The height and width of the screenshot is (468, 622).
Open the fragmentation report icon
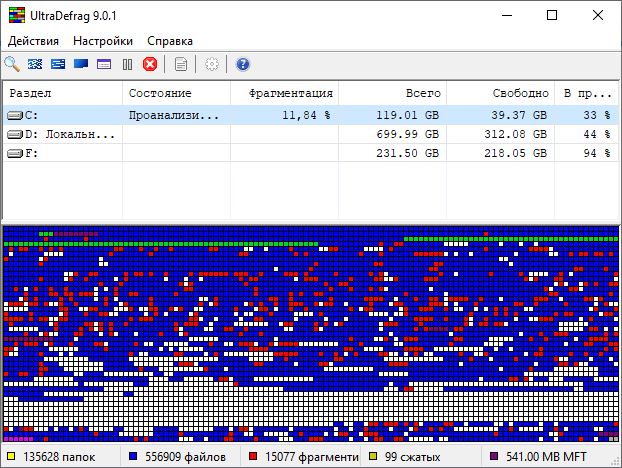181,65
